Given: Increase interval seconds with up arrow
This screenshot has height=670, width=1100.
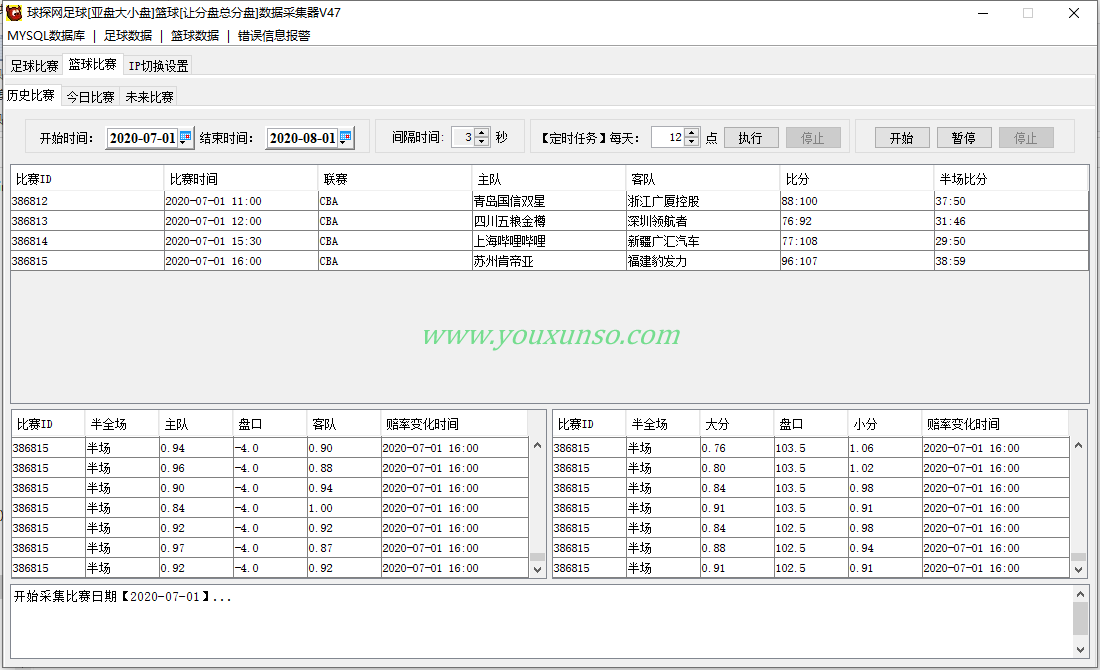Looking at the screenshot, I should 482,133.
